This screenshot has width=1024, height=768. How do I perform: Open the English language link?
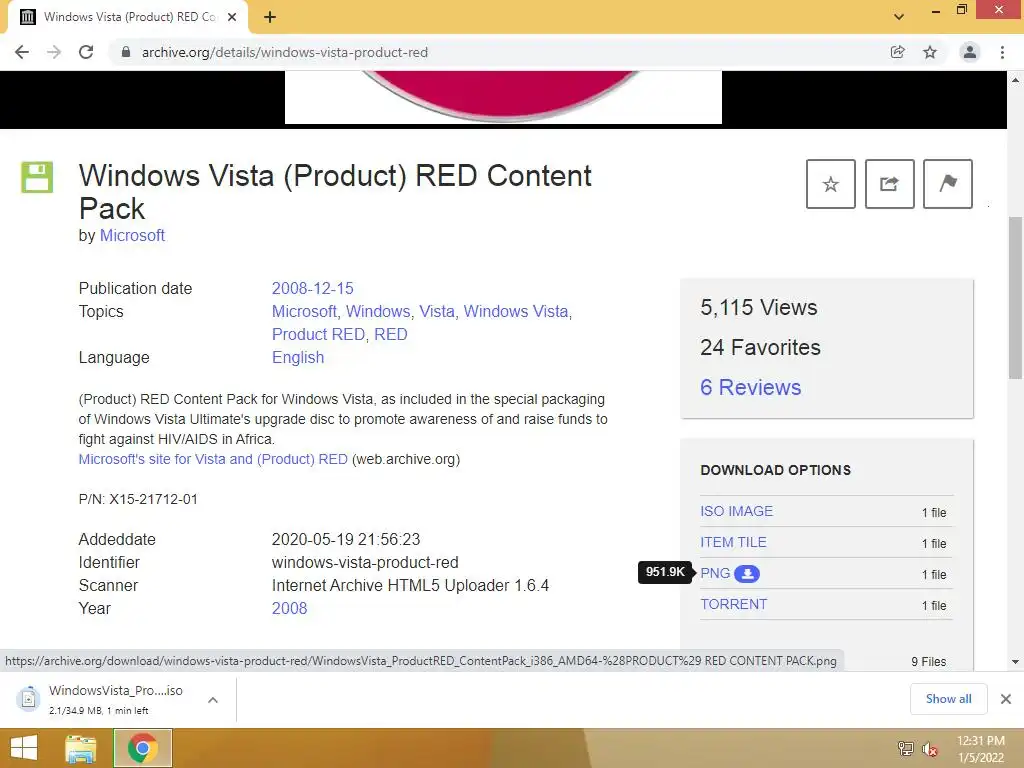298,357
